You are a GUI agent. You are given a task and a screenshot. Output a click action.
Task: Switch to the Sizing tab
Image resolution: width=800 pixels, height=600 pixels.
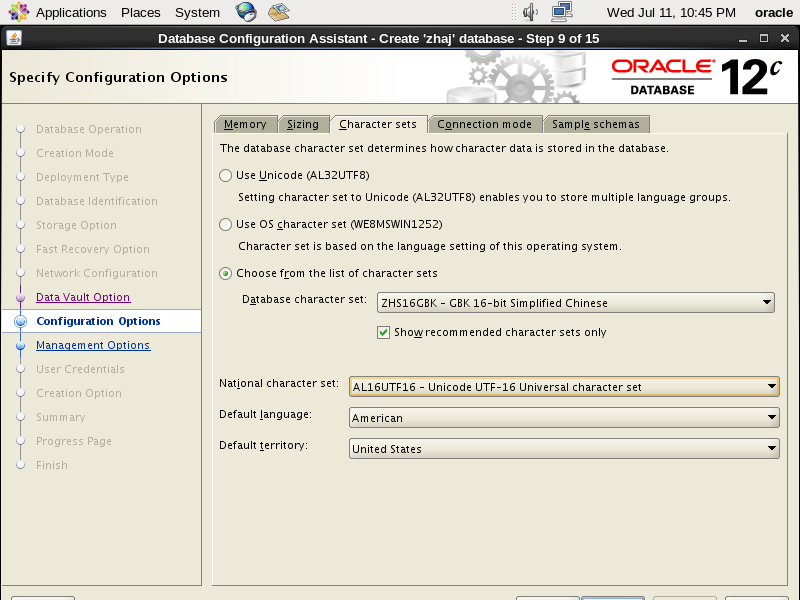pos(303,124)
